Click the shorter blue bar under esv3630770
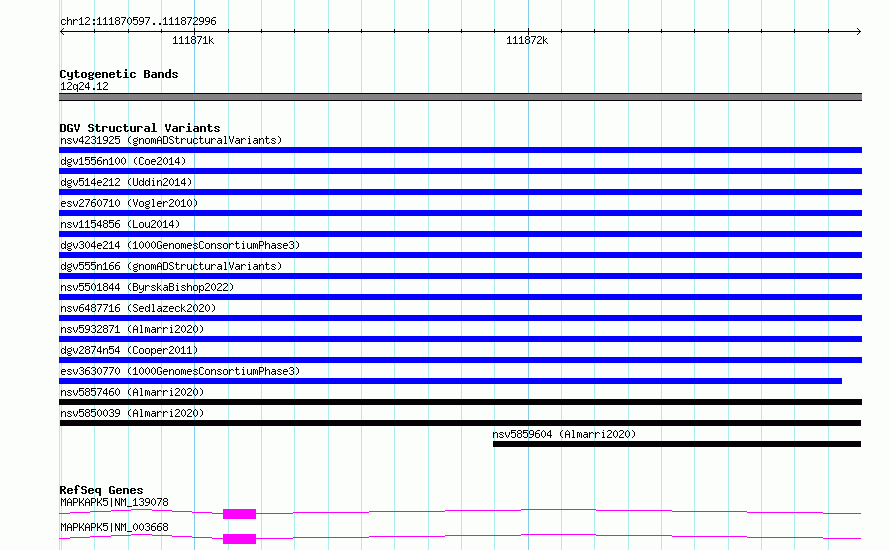This screenshot has height=550, width=890. pos(450,381)
